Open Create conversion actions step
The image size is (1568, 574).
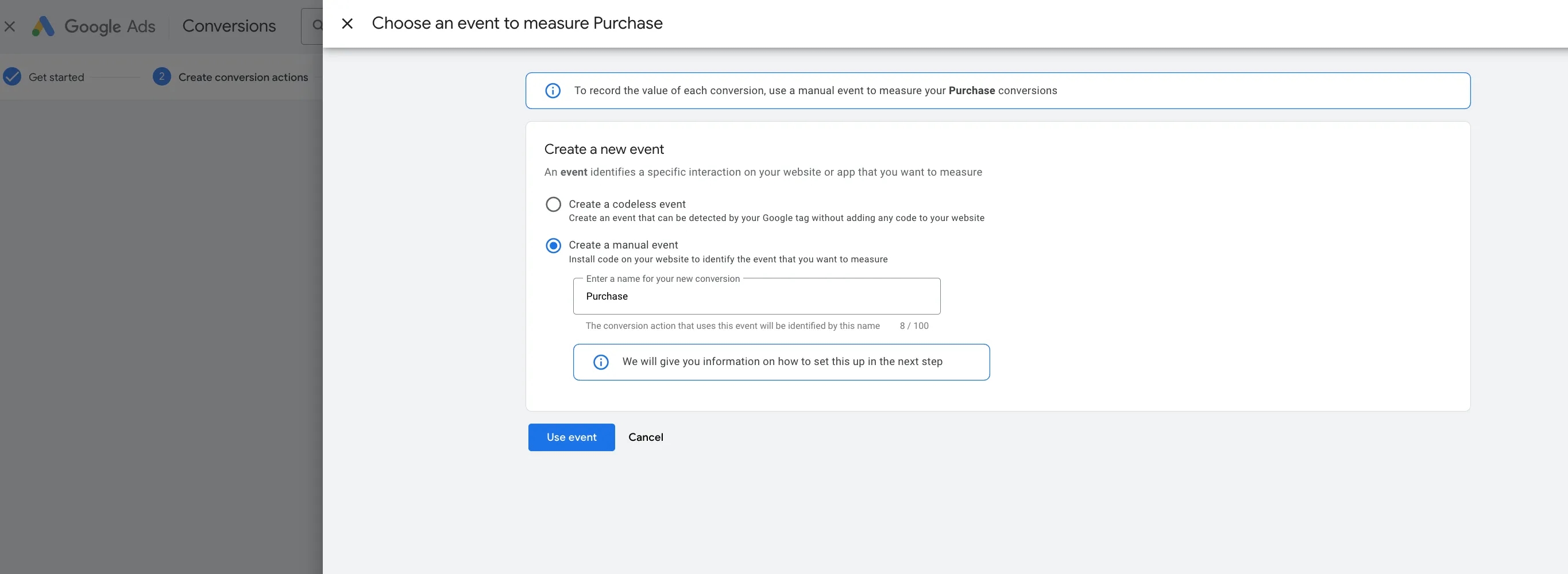click(x=244, y=77)
